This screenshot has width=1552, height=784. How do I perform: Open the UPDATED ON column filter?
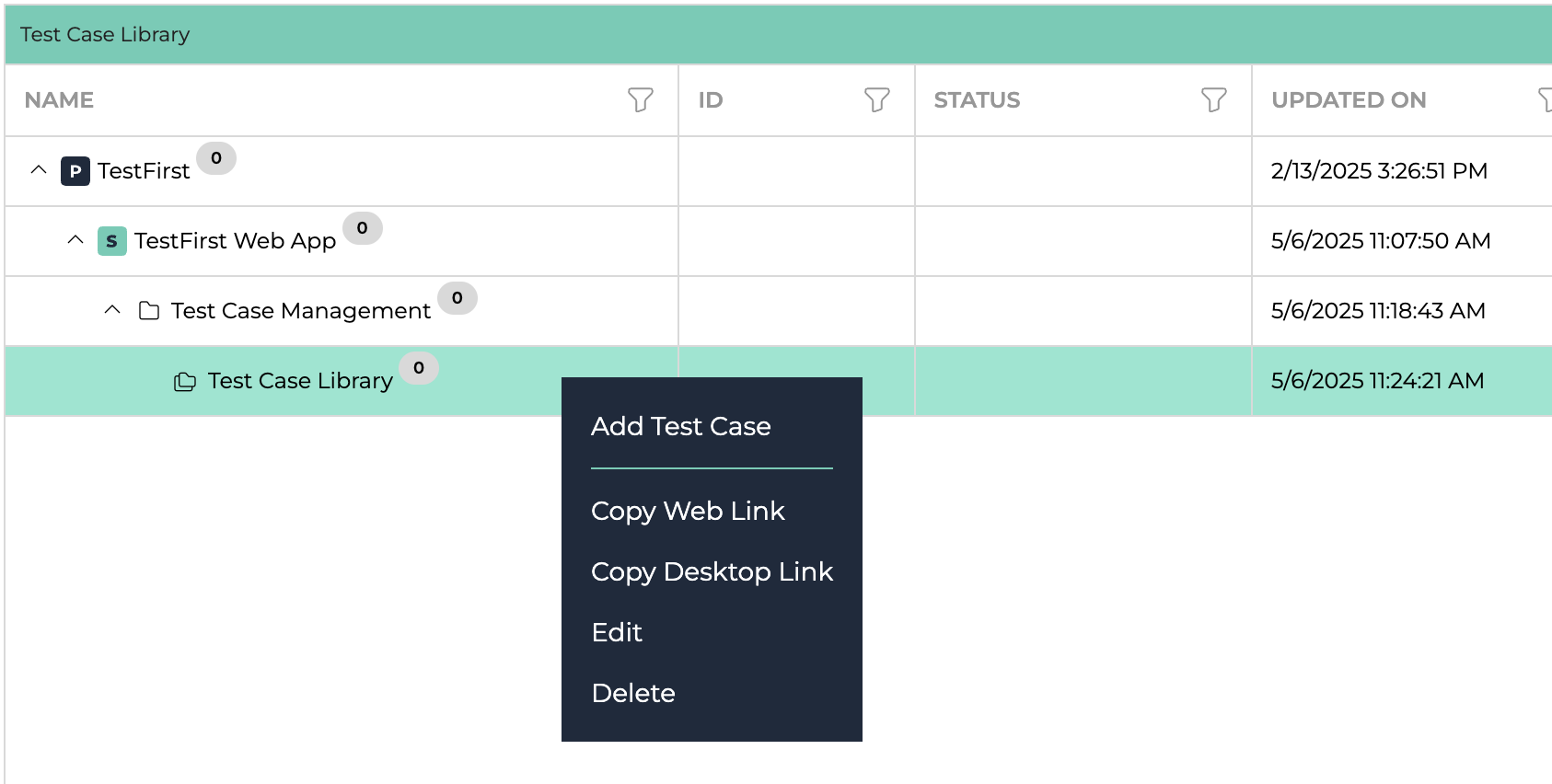1546,99
